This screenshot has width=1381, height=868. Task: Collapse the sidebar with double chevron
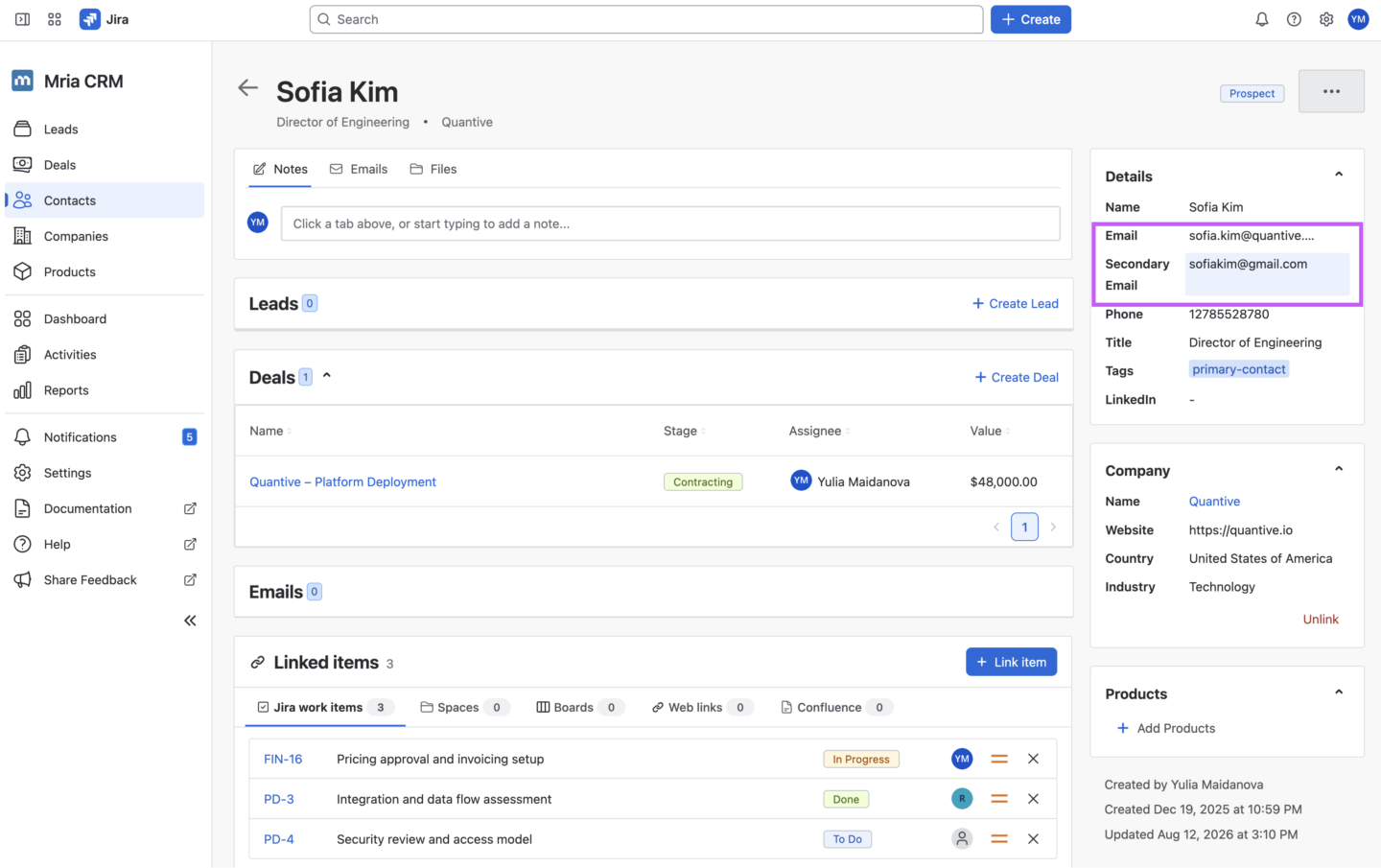[x=190, y=621]
